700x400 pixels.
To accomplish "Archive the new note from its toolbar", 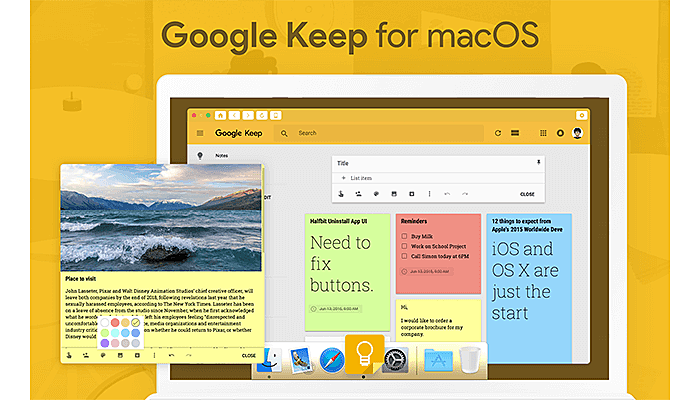I will 412,194.
